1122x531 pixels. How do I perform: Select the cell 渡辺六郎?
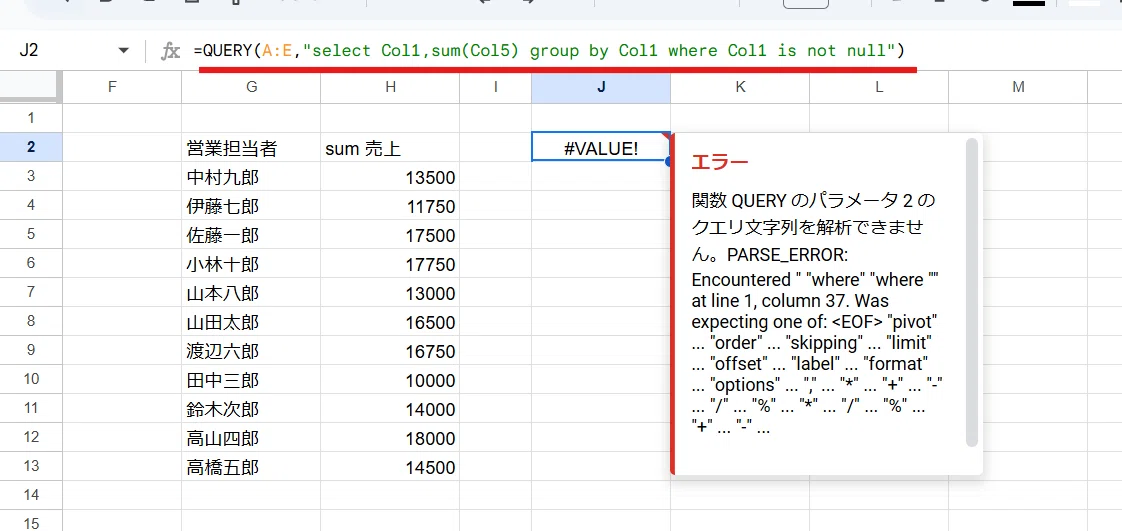[250, 351]
